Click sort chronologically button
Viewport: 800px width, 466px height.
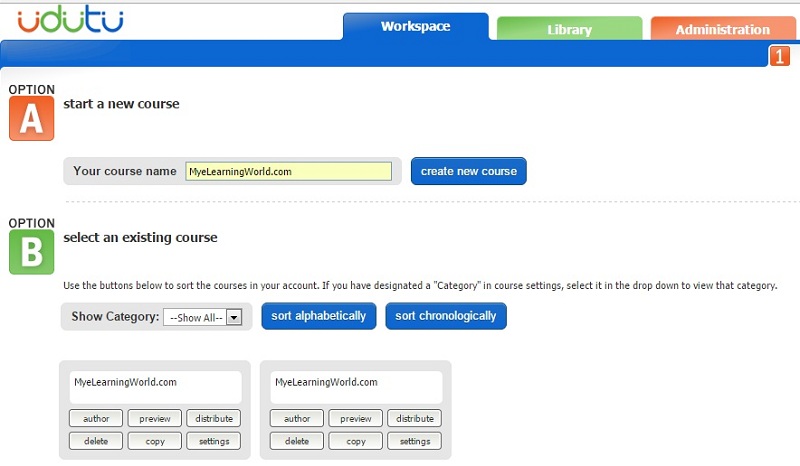[x=446, y=316]
